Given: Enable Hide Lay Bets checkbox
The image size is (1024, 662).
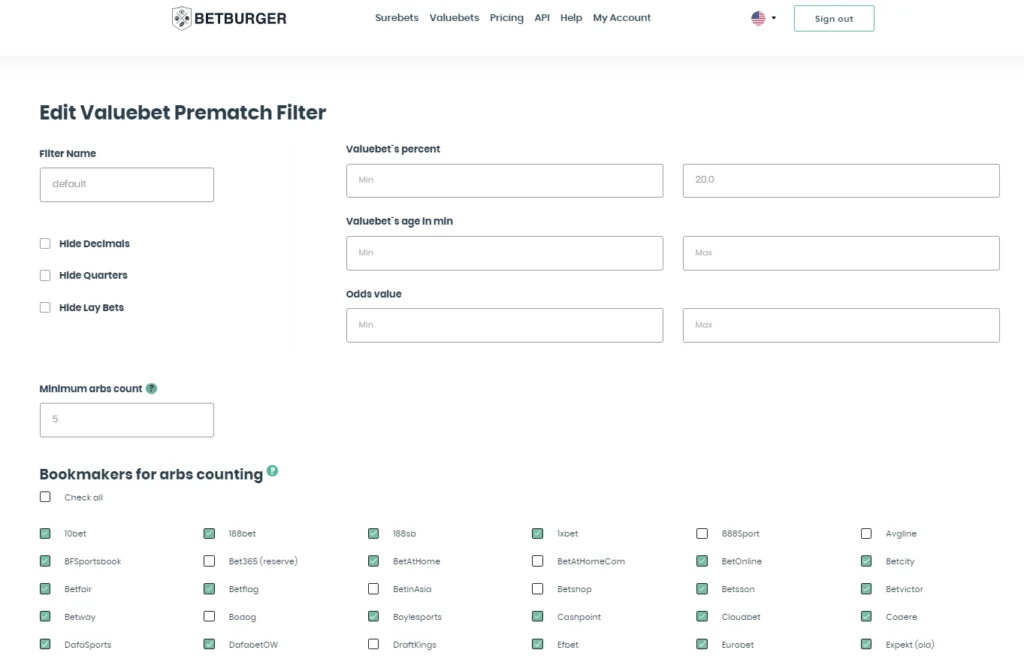Looking at the screenshot, I should click(x=45, y=307).
